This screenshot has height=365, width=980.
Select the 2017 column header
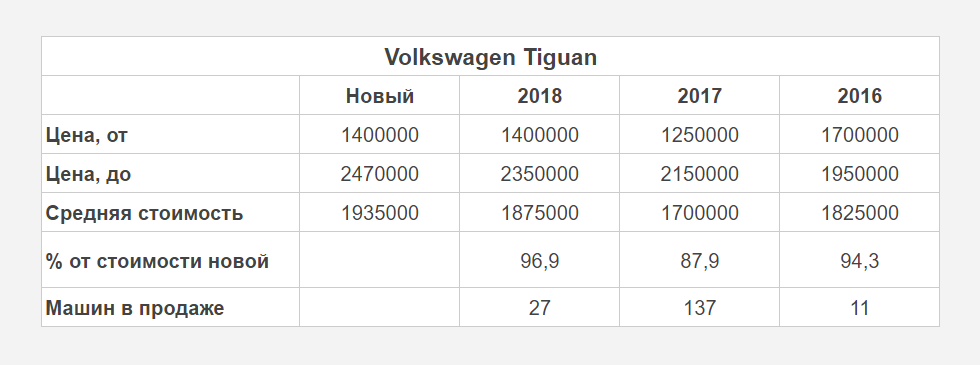(699, 96)
